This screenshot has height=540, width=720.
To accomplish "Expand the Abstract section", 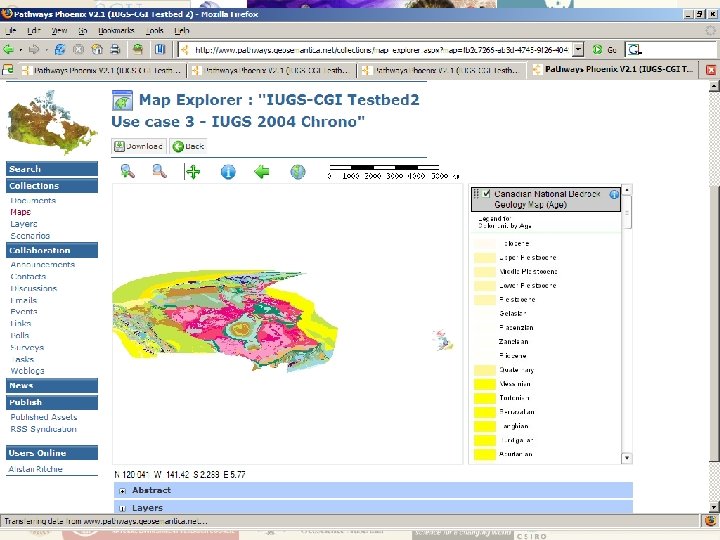I will [123, 491].
